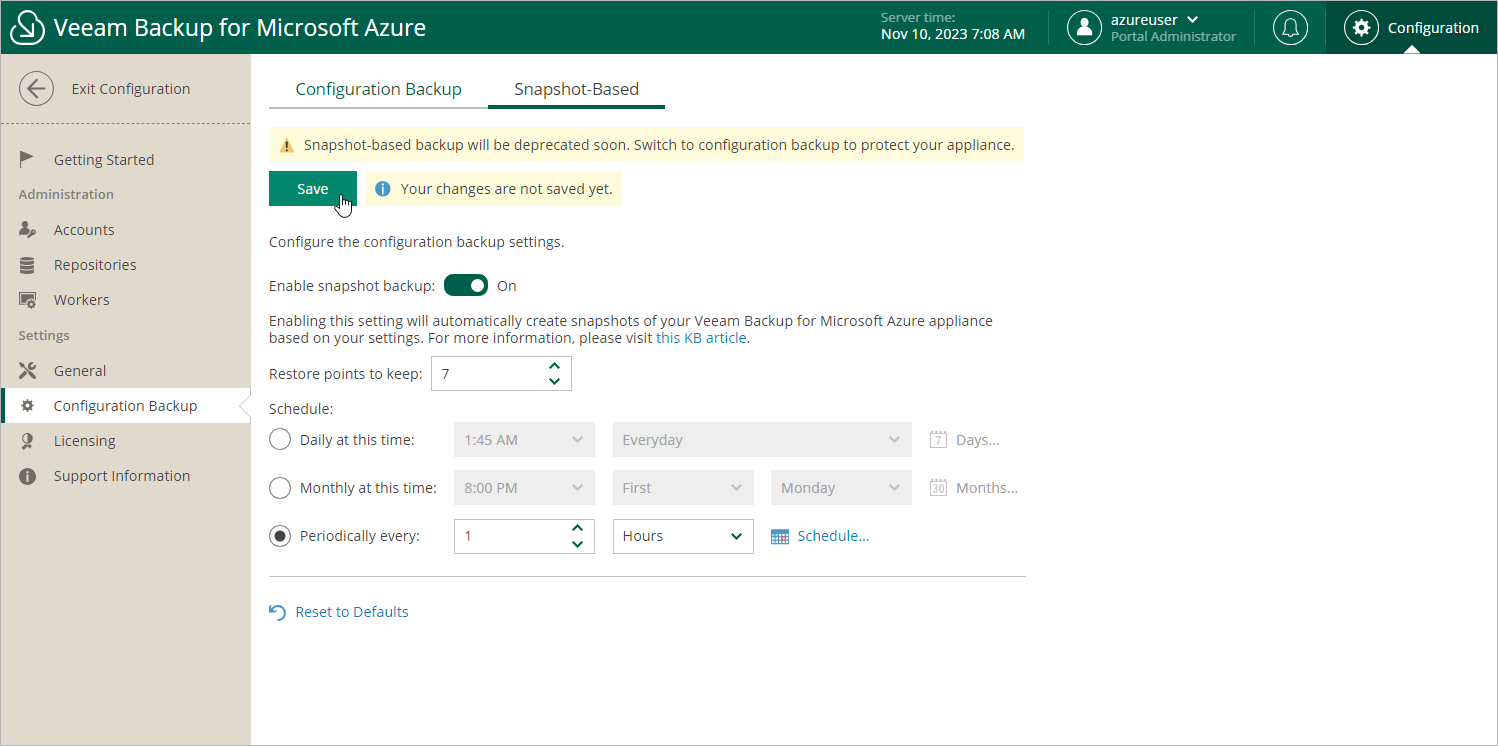Open the Everyday dropdown
The image size is (1498, 746).
point(762,440)
